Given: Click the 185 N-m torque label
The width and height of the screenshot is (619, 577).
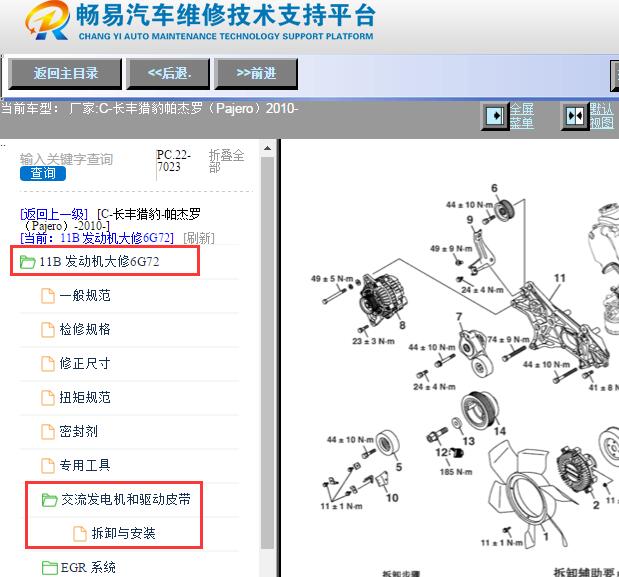Looking at the screenshot, I should pos(456,472).
